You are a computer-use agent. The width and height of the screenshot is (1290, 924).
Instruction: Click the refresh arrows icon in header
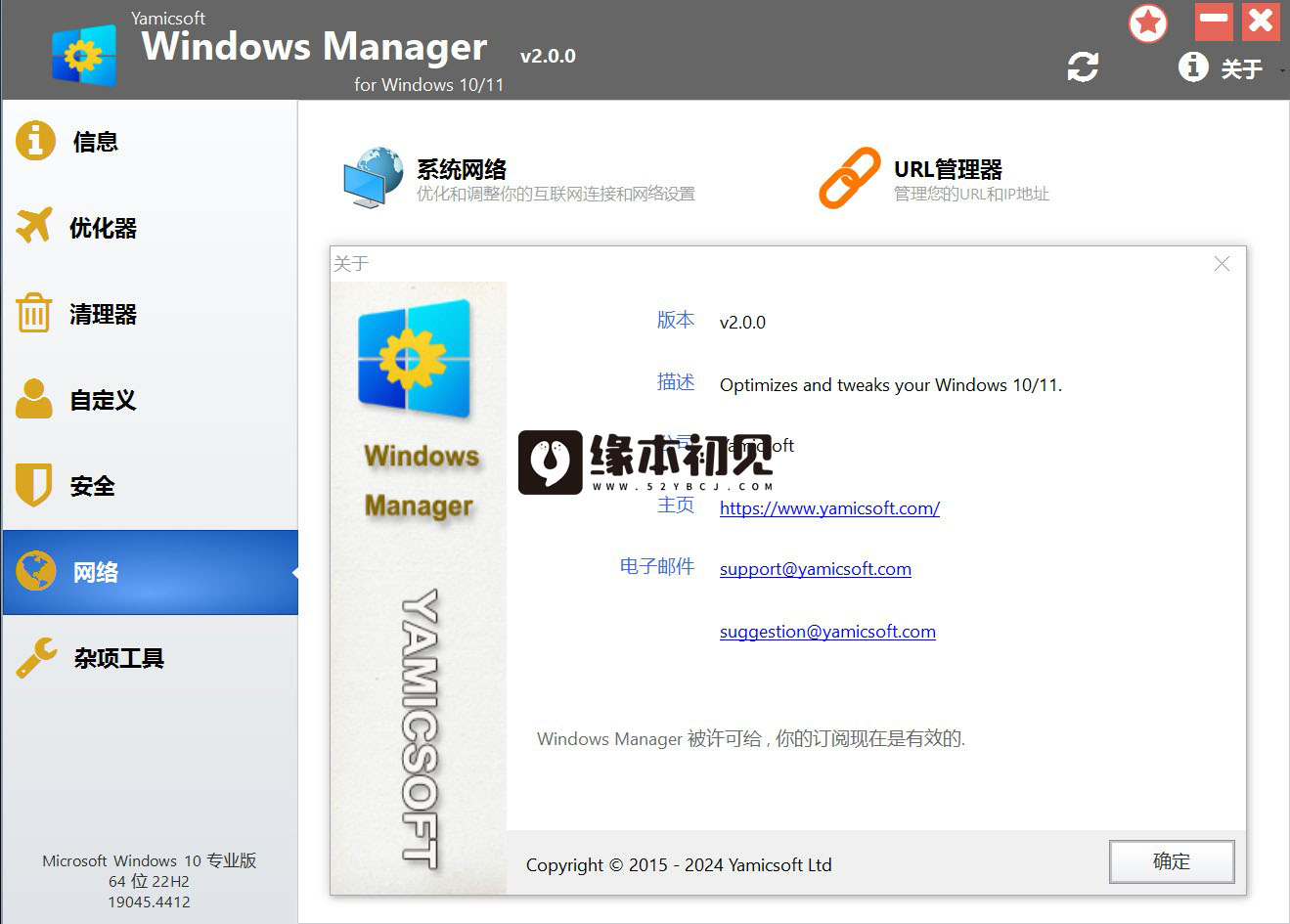coord(1083,66)
